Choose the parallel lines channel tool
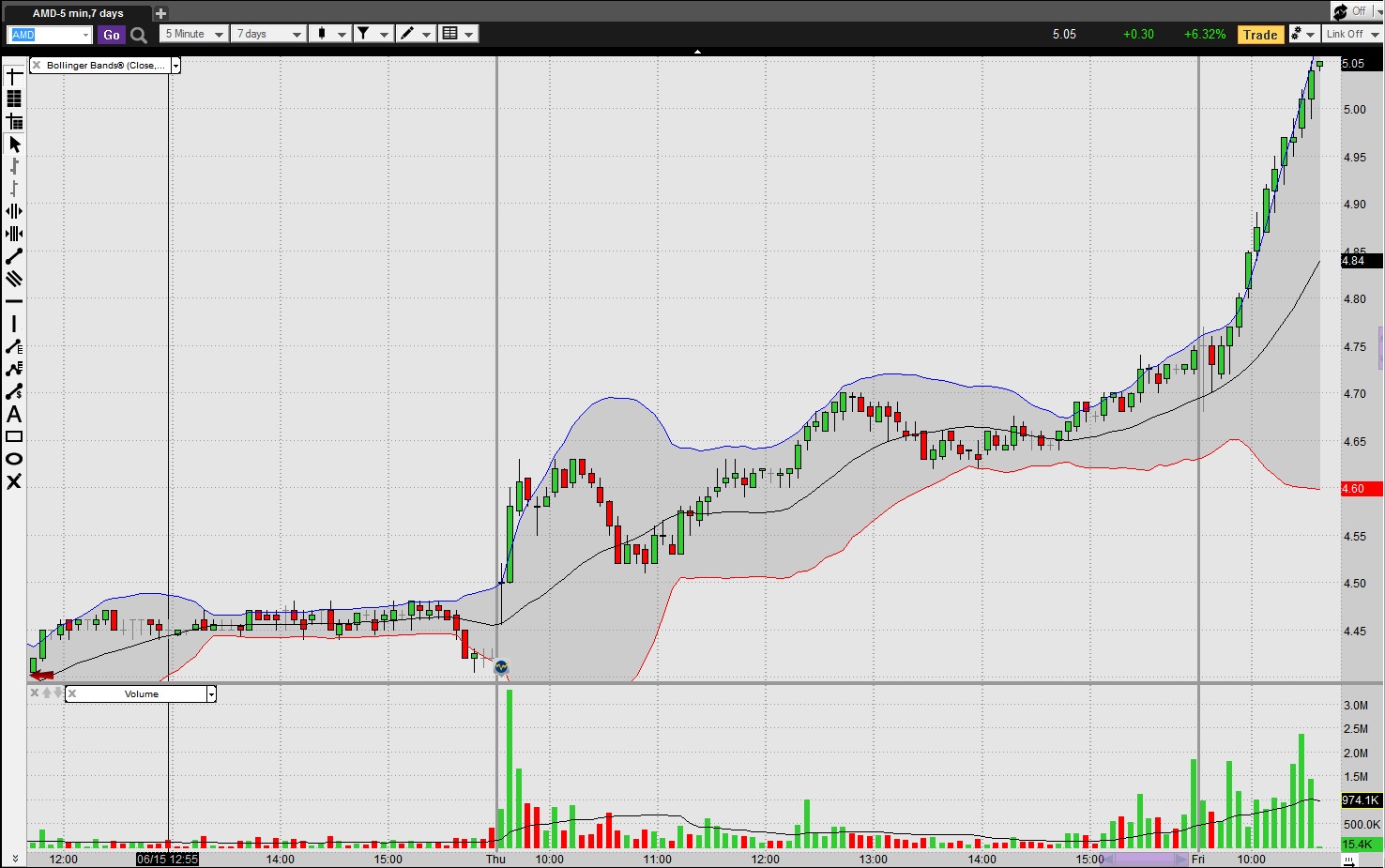The image size is (1385, 868). 14,280
